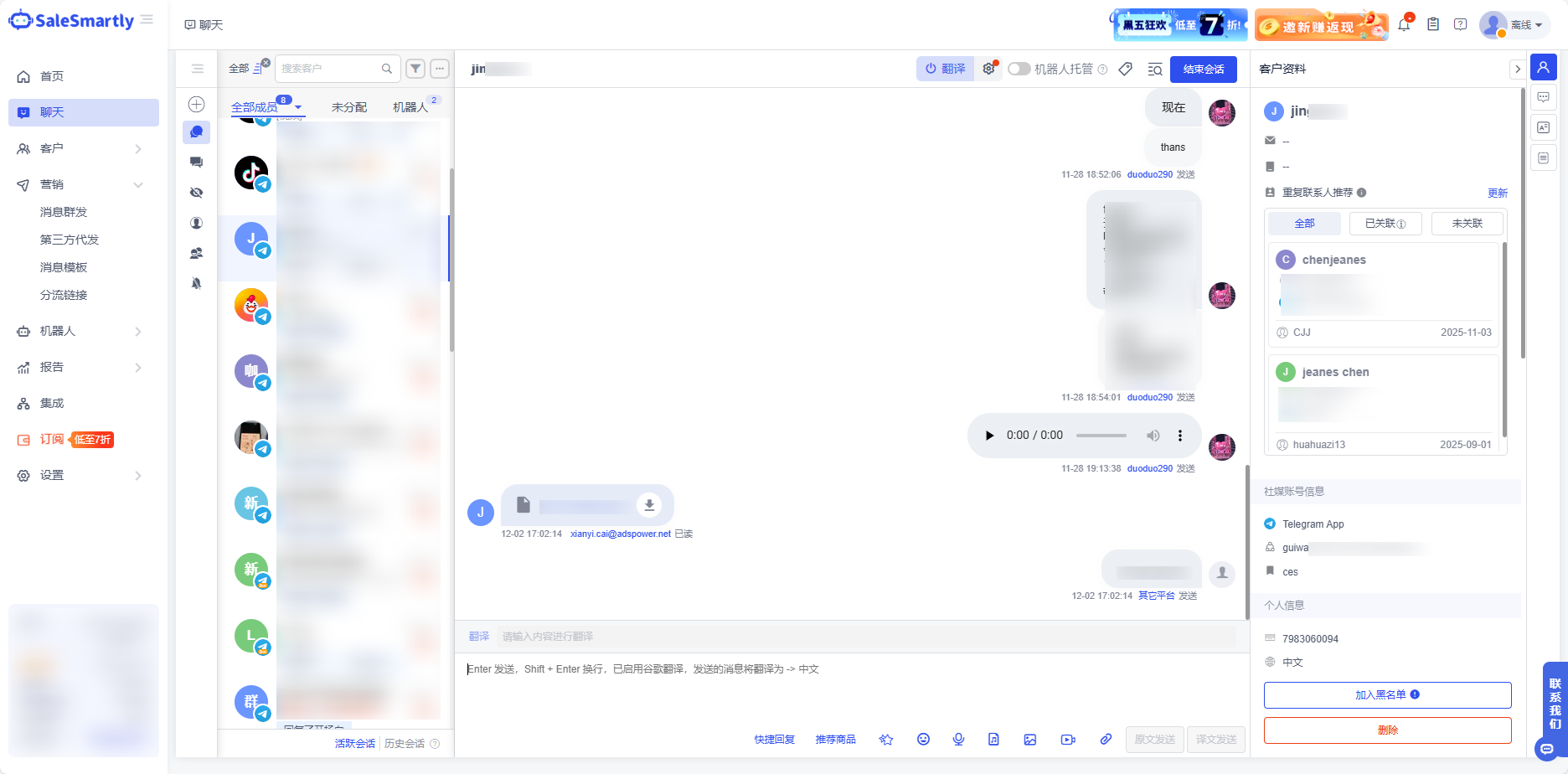
Task: Open the image attachment icon
Action: click(x=1030, y=740)
